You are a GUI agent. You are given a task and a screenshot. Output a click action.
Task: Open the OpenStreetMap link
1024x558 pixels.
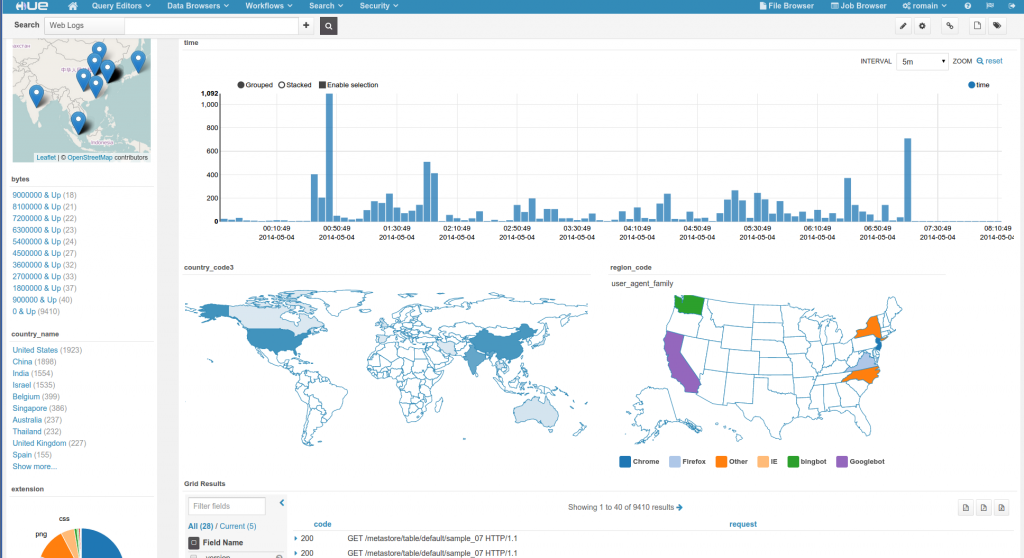[90, 157]
